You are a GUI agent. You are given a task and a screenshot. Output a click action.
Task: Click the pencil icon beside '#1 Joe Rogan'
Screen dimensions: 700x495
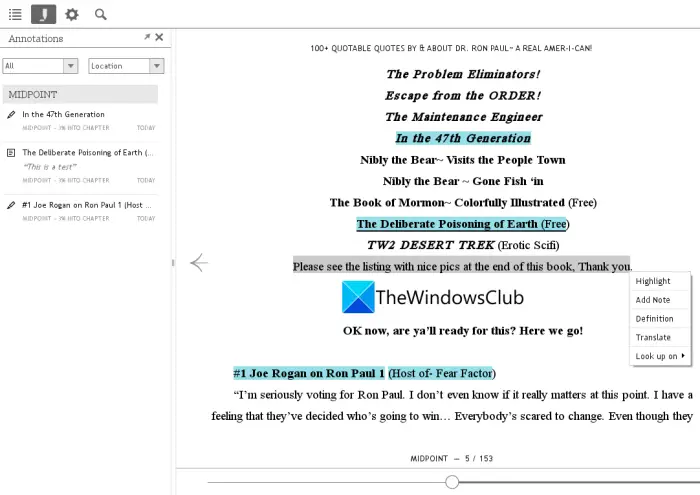(x=11, y=205)
